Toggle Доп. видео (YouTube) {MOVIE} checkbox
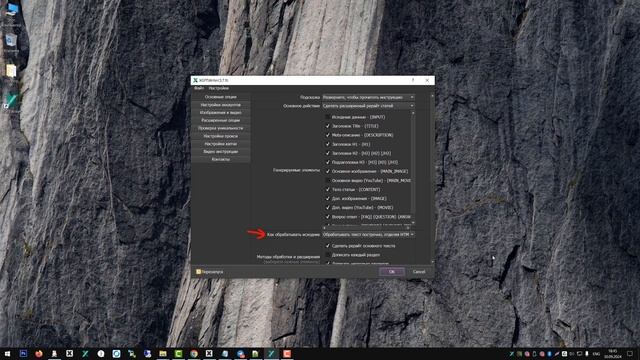640x360 pixels. 327,207
